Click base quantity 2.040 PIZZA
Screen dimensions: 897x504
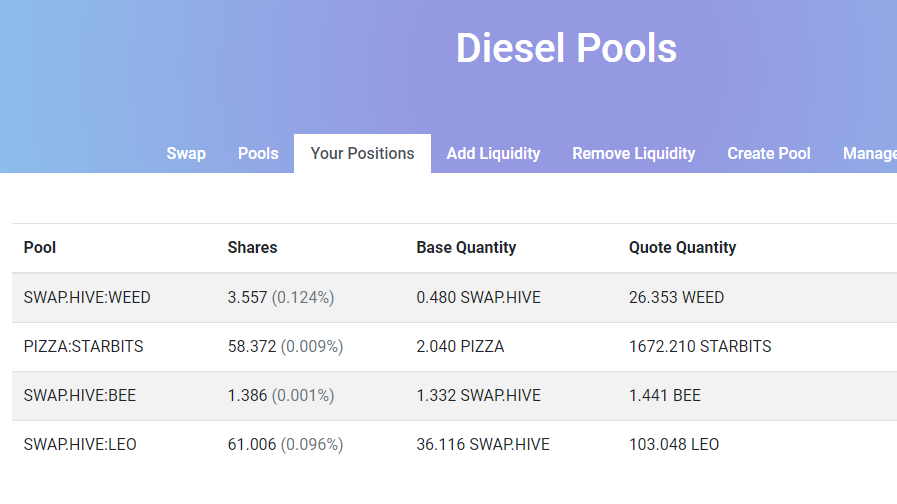point(460,347)
